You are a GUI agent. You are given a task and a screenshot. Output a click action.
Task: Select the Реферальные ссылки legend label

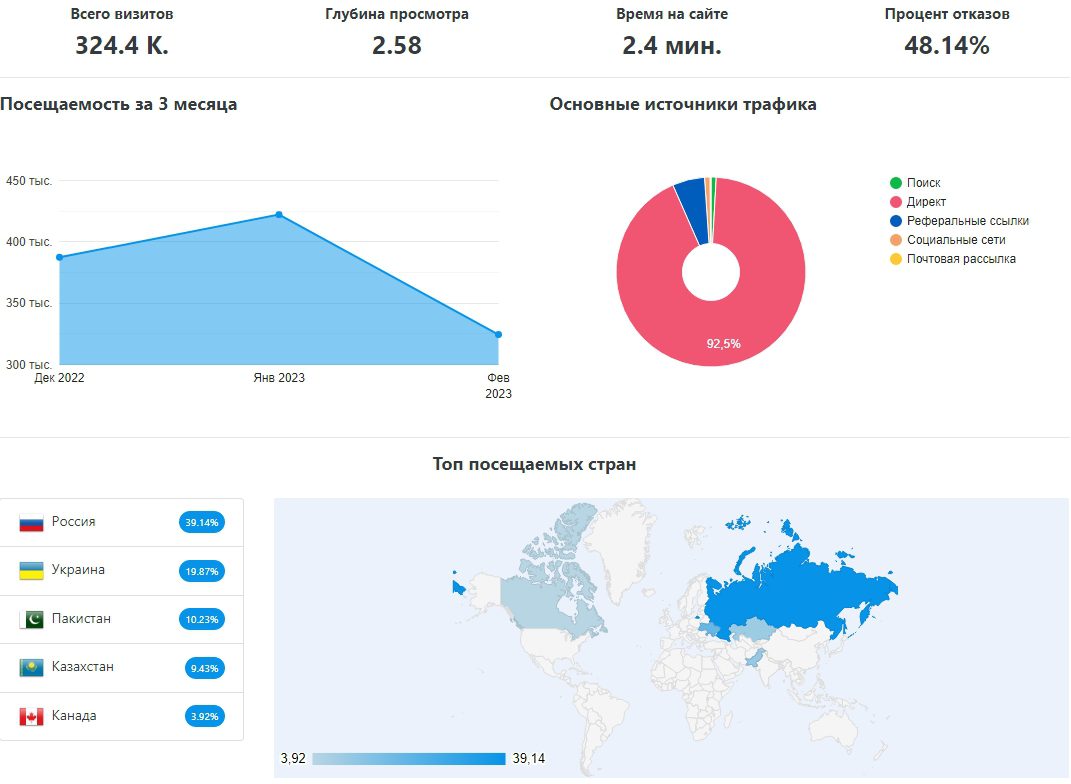[x=968, y=221]
